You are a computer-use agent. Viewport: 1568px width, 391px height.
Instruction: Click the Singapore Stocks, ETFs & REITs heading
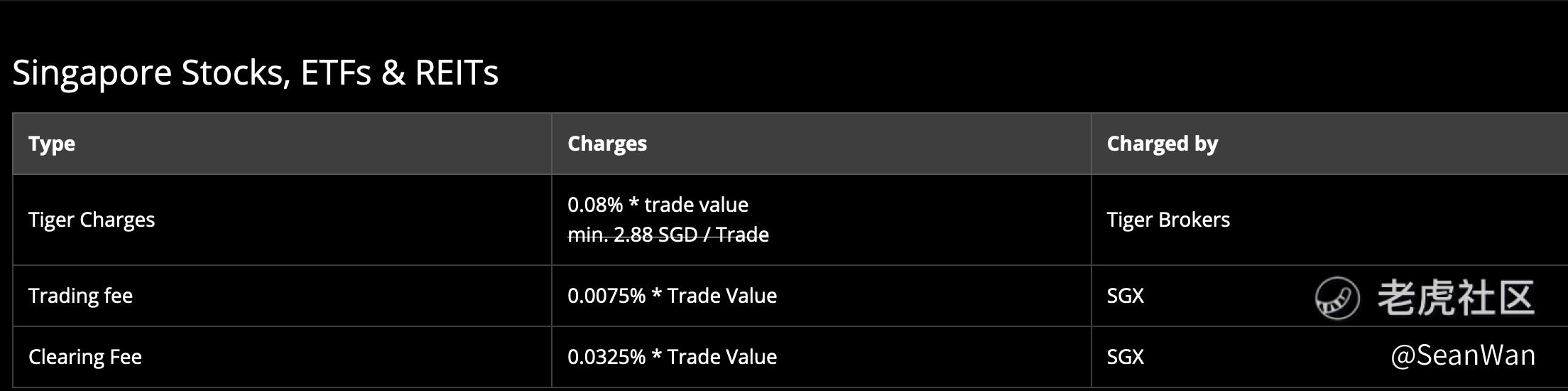256,73
